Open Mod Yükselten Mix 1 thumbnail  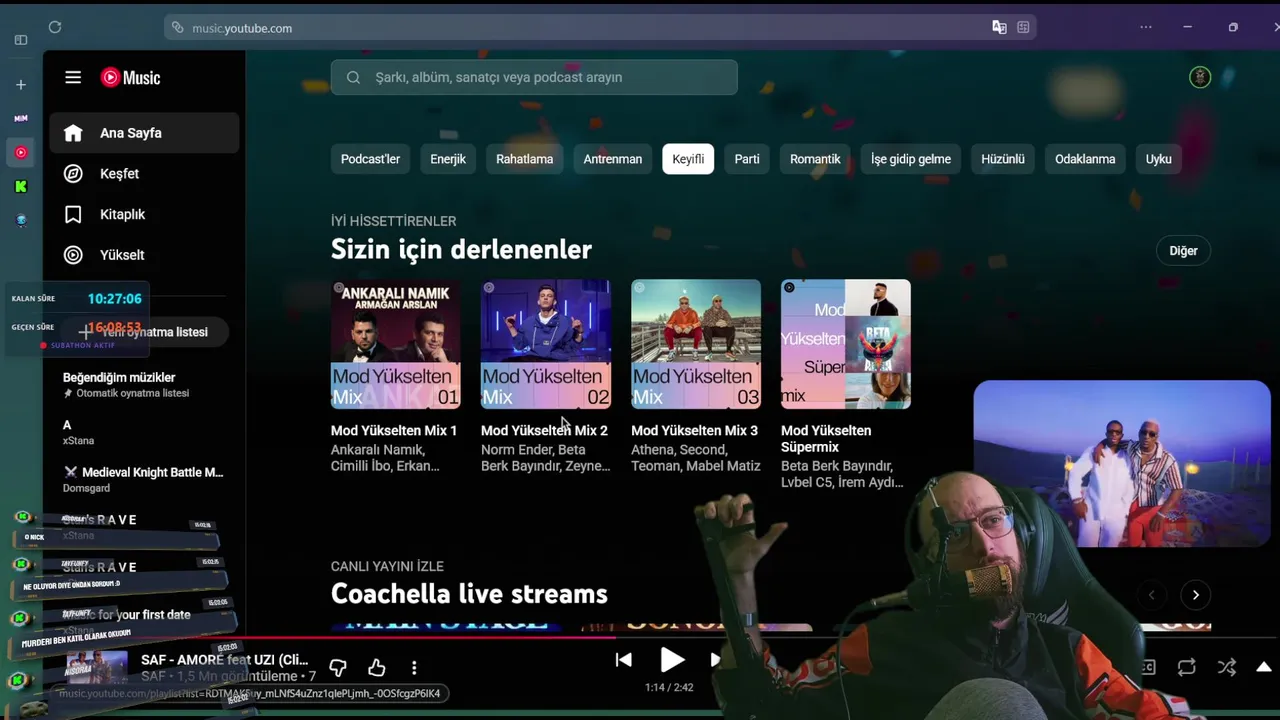click(396, 344)
